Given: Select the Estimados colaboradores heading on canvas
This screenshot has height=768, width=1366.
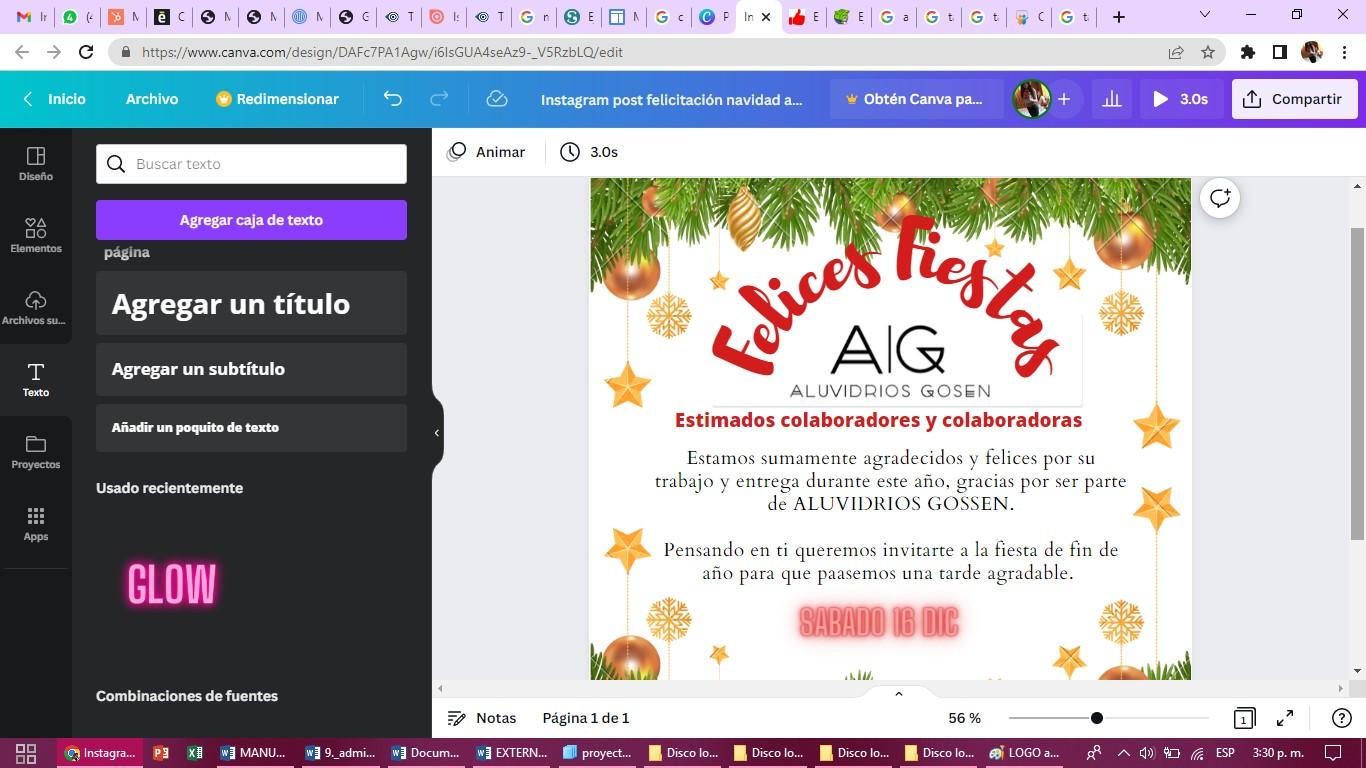Looking at the screenshot, I should pos(878,420).
